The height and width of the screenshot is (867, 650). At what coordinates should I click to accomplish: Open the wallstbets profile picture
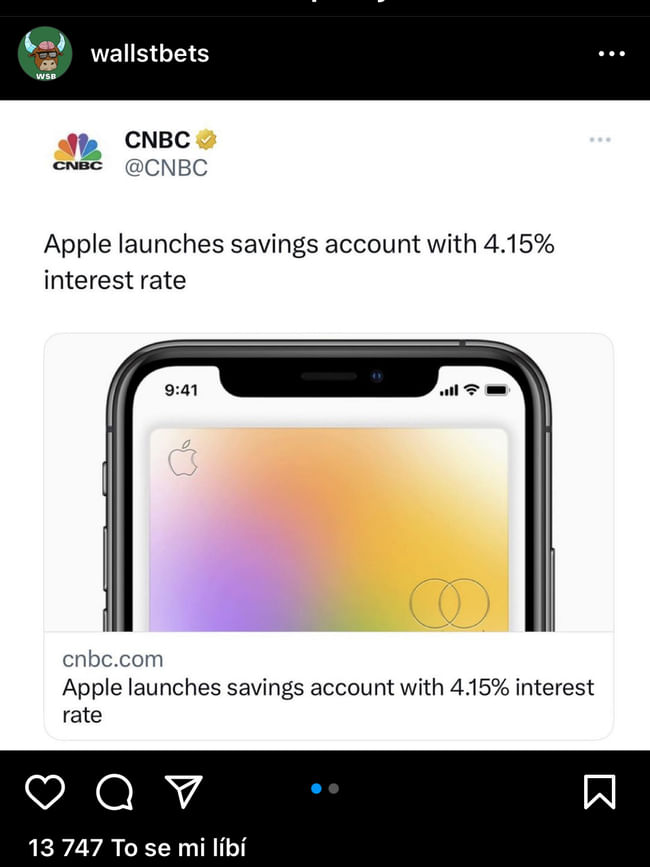(44, 54)
